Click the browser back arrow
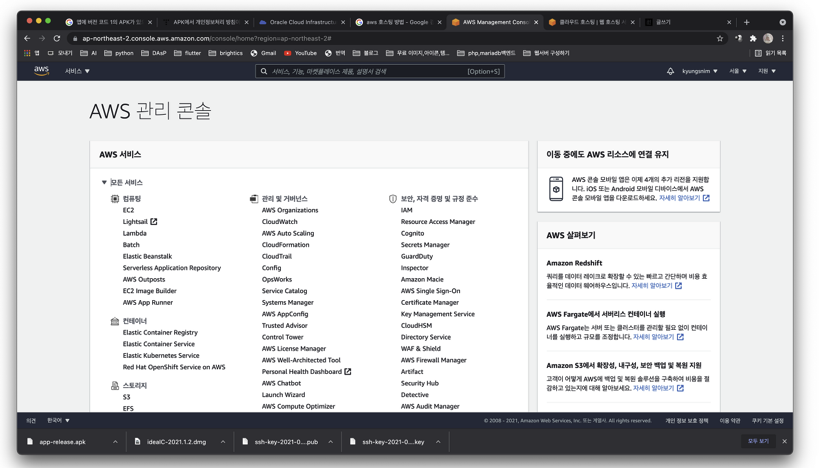The image size is (819, 468). pyautogui.click(x=27, y=38)
